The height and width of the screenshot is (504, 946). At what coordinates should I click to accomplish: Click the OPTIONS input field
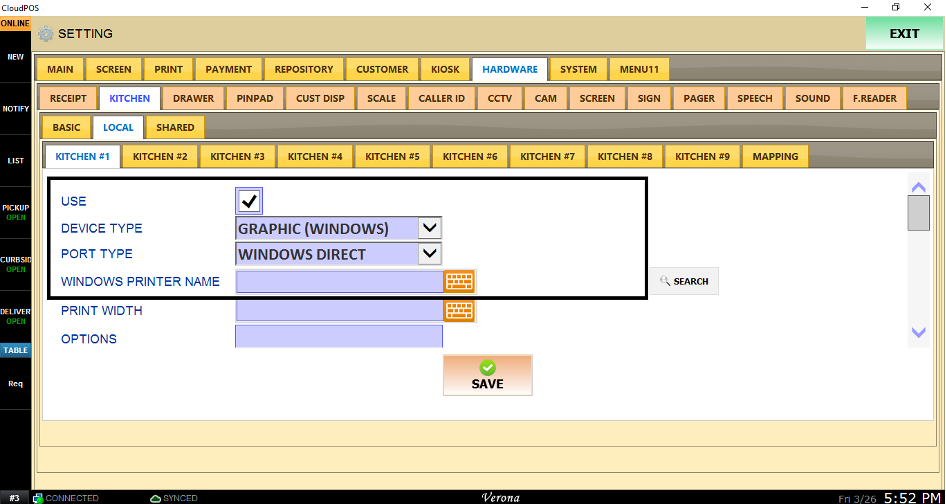tap(338, 338)
